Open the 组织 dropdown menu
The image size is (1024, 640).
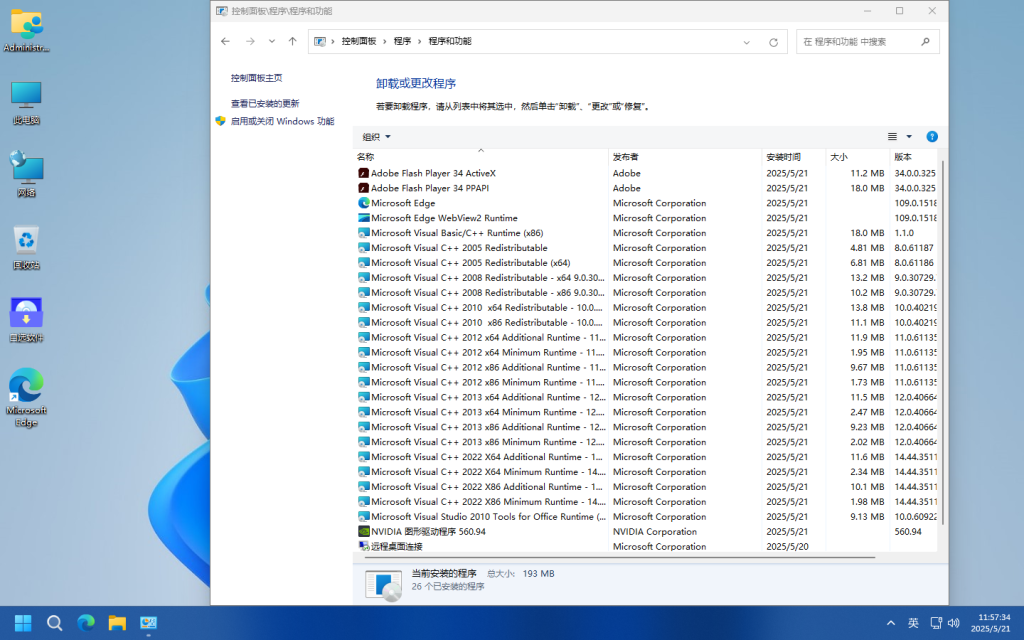tap(377, 136)
